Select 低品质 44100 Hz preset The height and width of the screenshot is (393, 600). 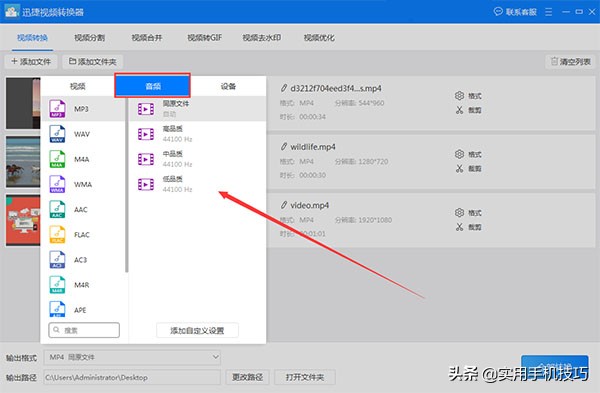click(197, 184)
